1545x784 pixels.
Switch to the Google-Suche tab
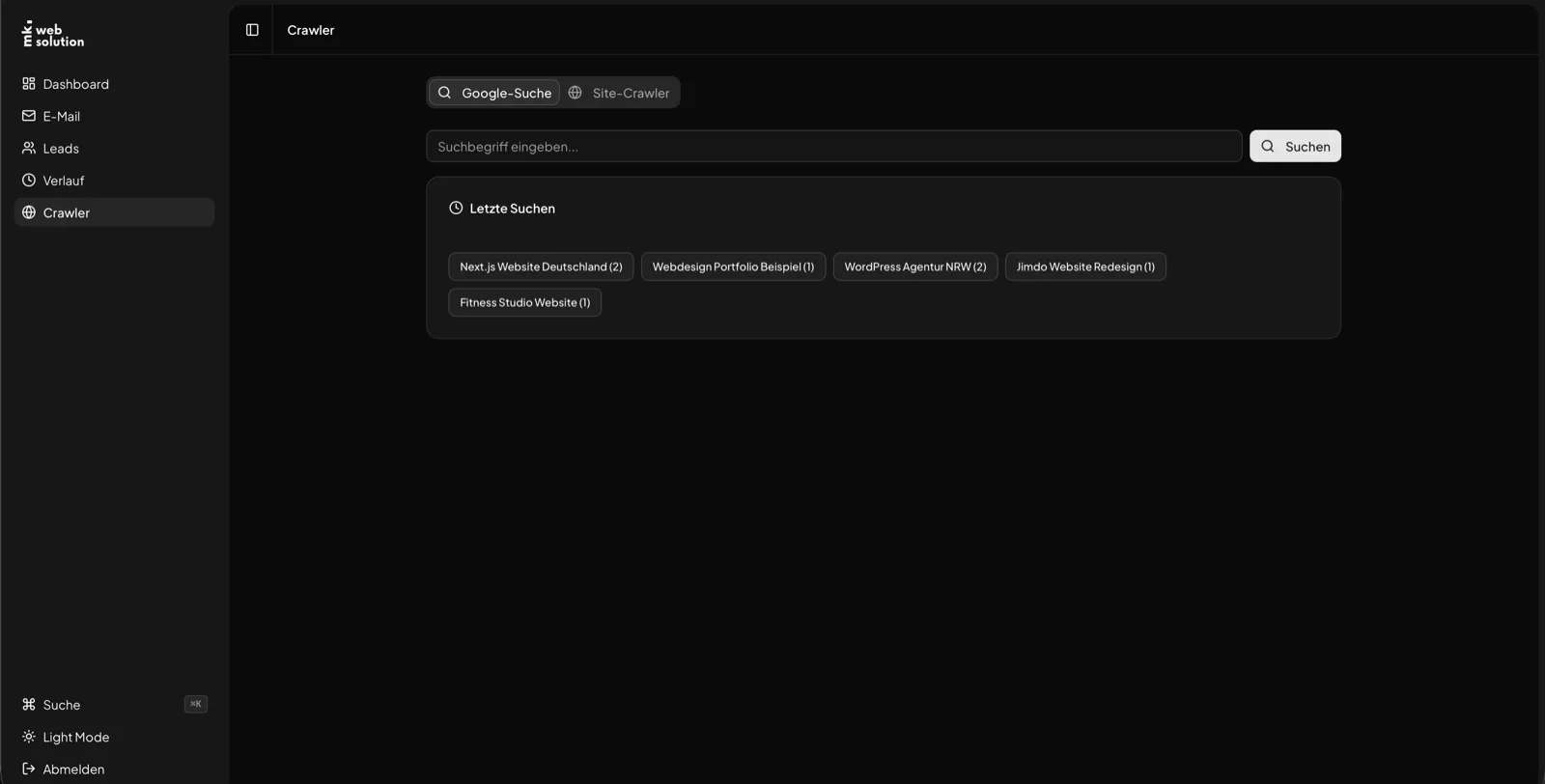494,93
